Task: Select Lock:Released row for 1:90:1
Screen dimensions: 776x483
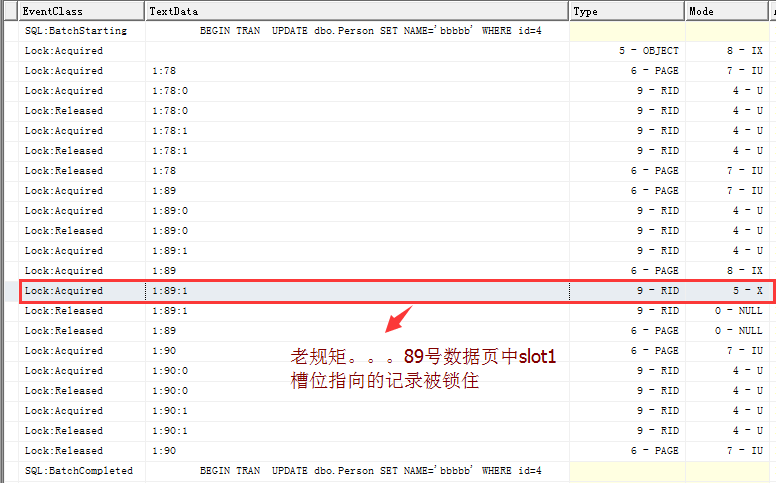Action: [x=394, y=431]
